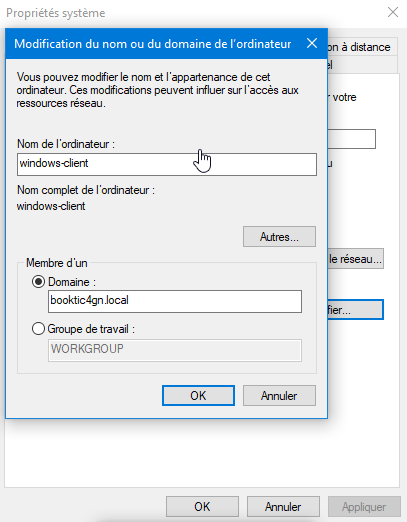Select the Groupe de travail radio option
The image size is (407, 522).
38,329
